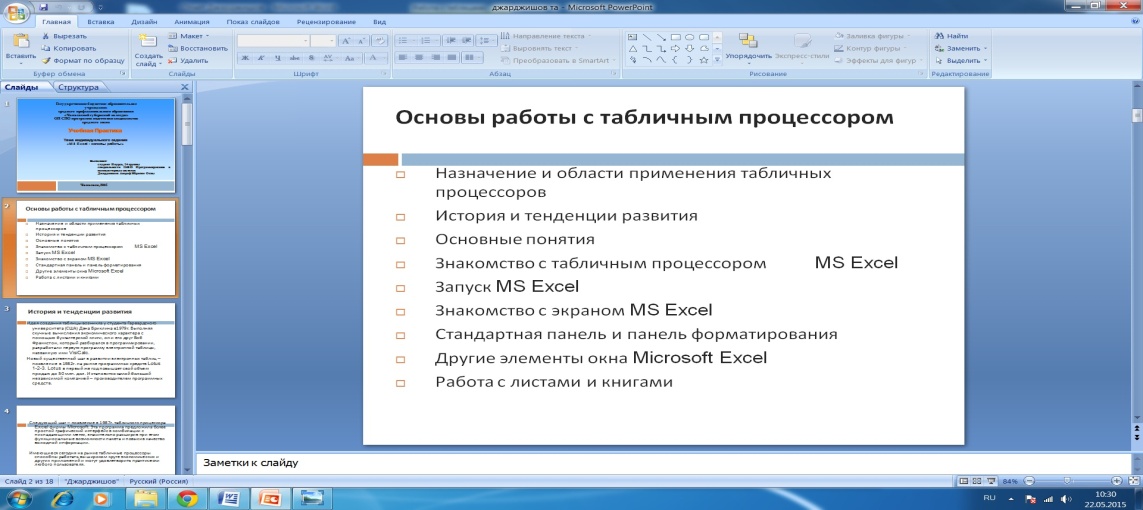
Task: Toggle align text left
Action: click(402, 58)
